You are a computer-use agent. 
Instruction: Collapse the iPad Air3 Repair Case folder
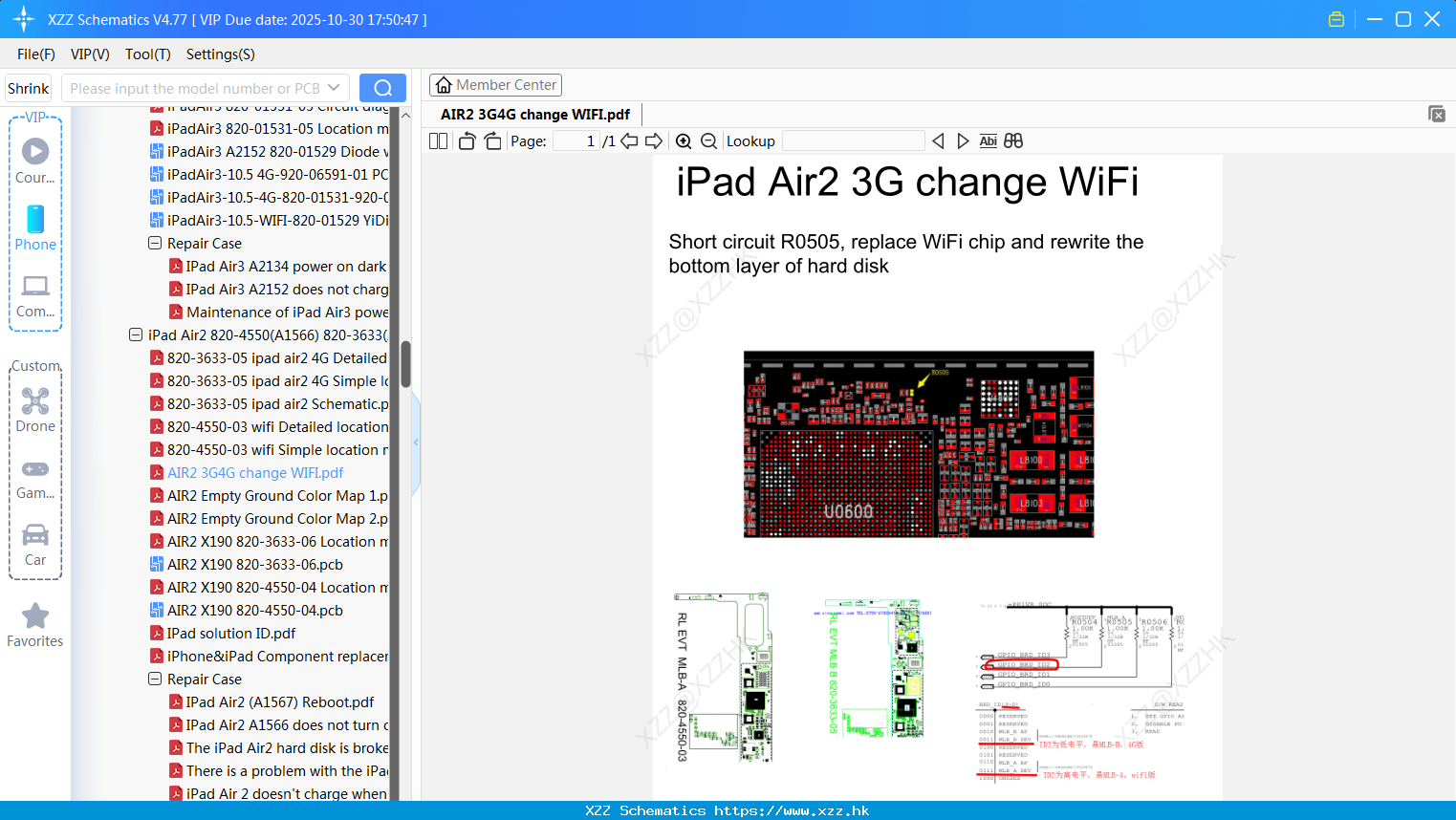[x=155, y=244]
